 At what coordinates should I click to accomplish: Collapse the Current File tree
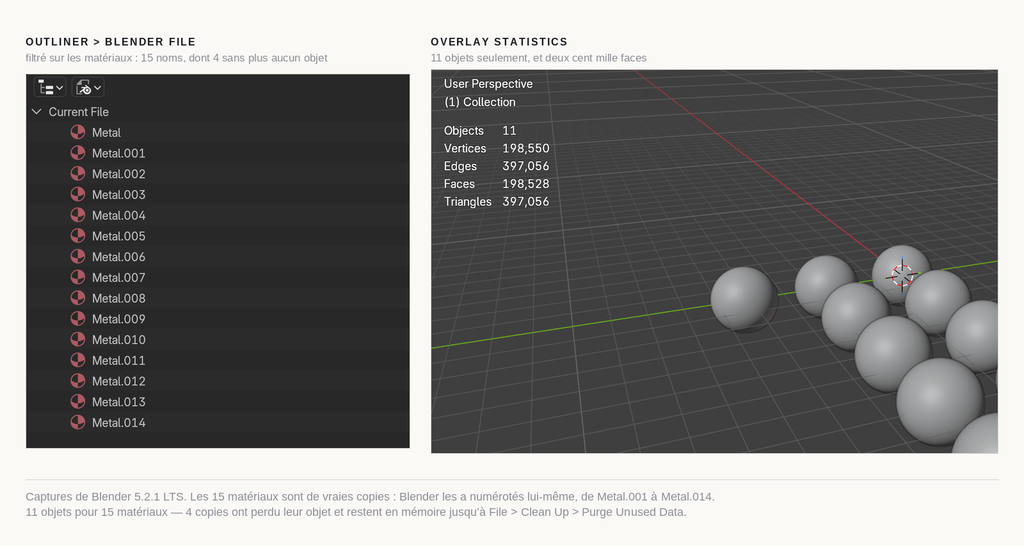[x=37, y=112]
